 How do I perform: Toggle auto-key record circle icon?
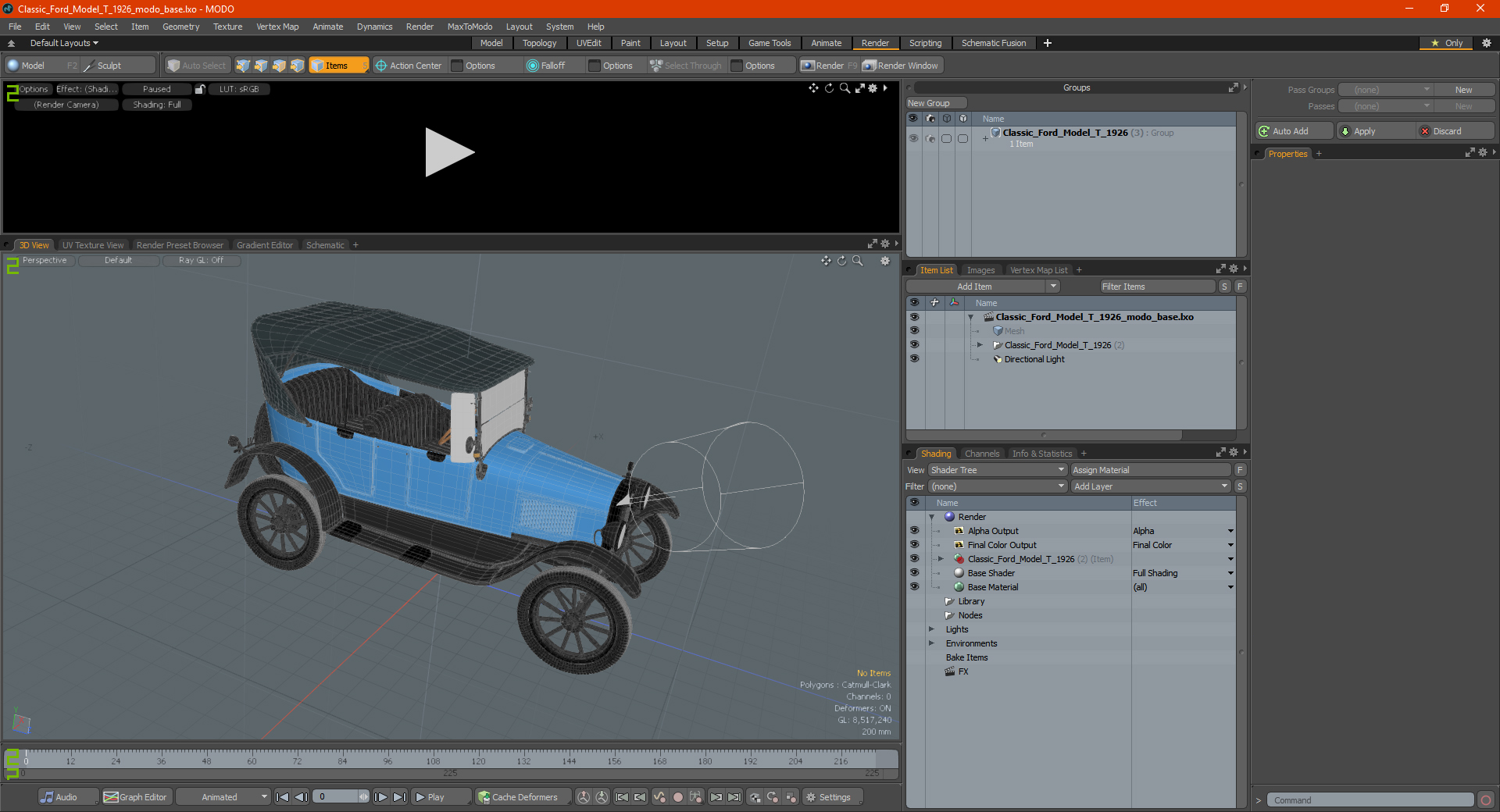678,797
